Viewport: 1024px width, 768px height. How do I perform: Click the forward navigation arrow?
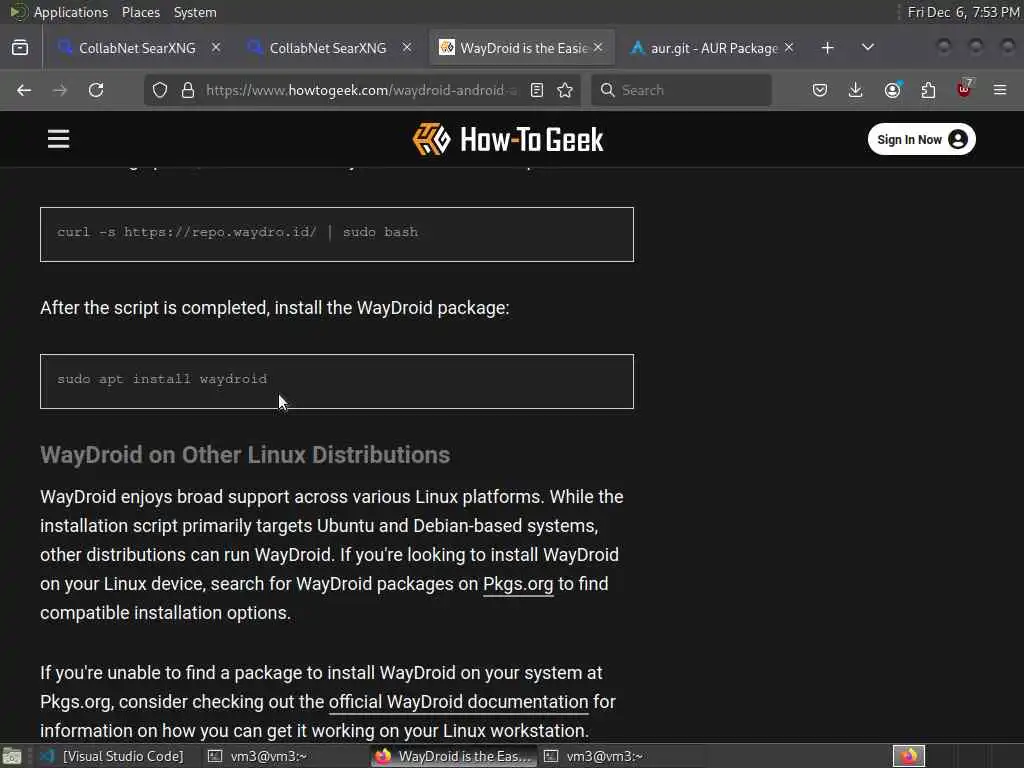coord(60,90)
